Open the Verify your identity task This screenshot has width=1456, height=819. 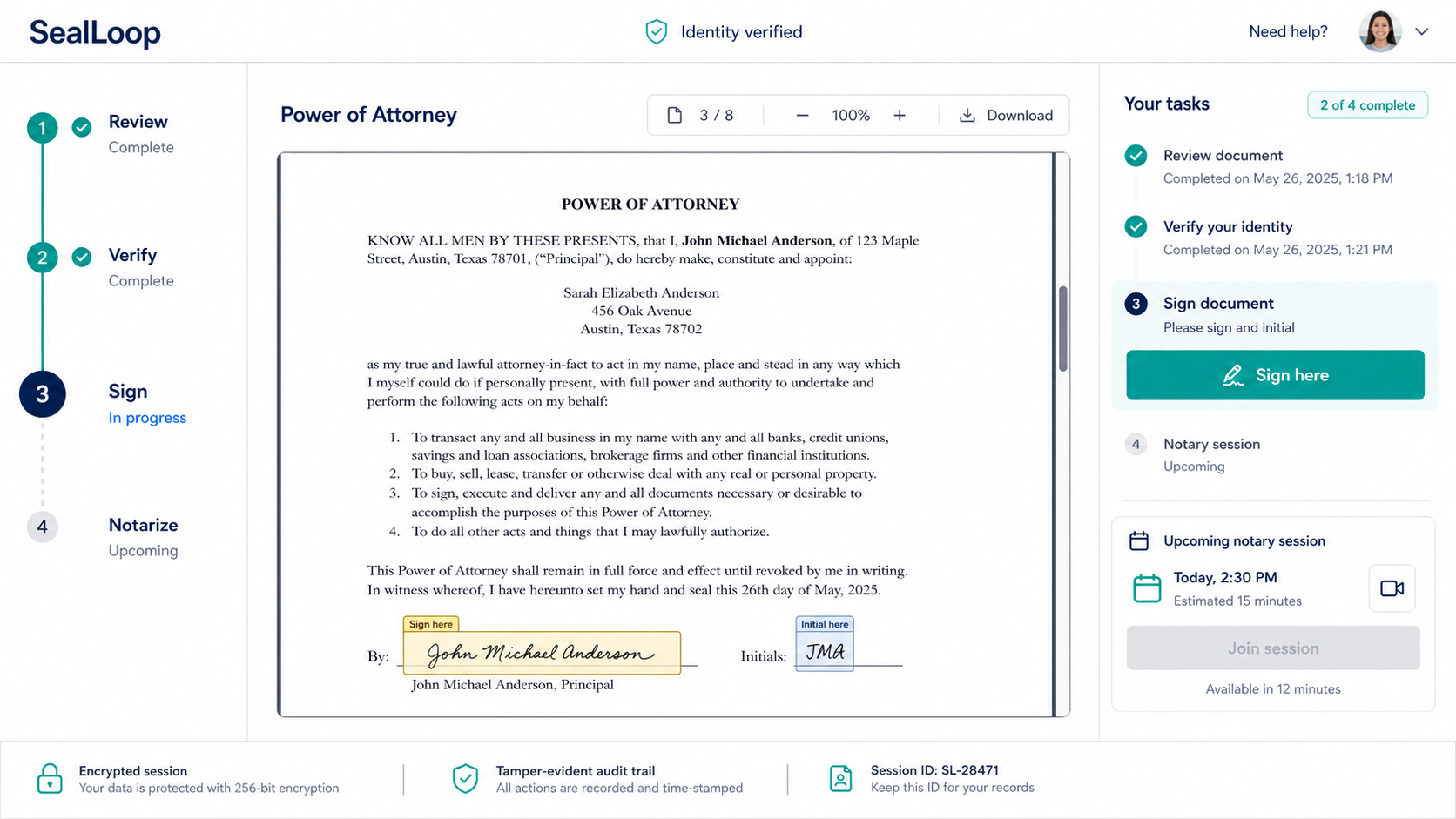tap(1228, 226)
